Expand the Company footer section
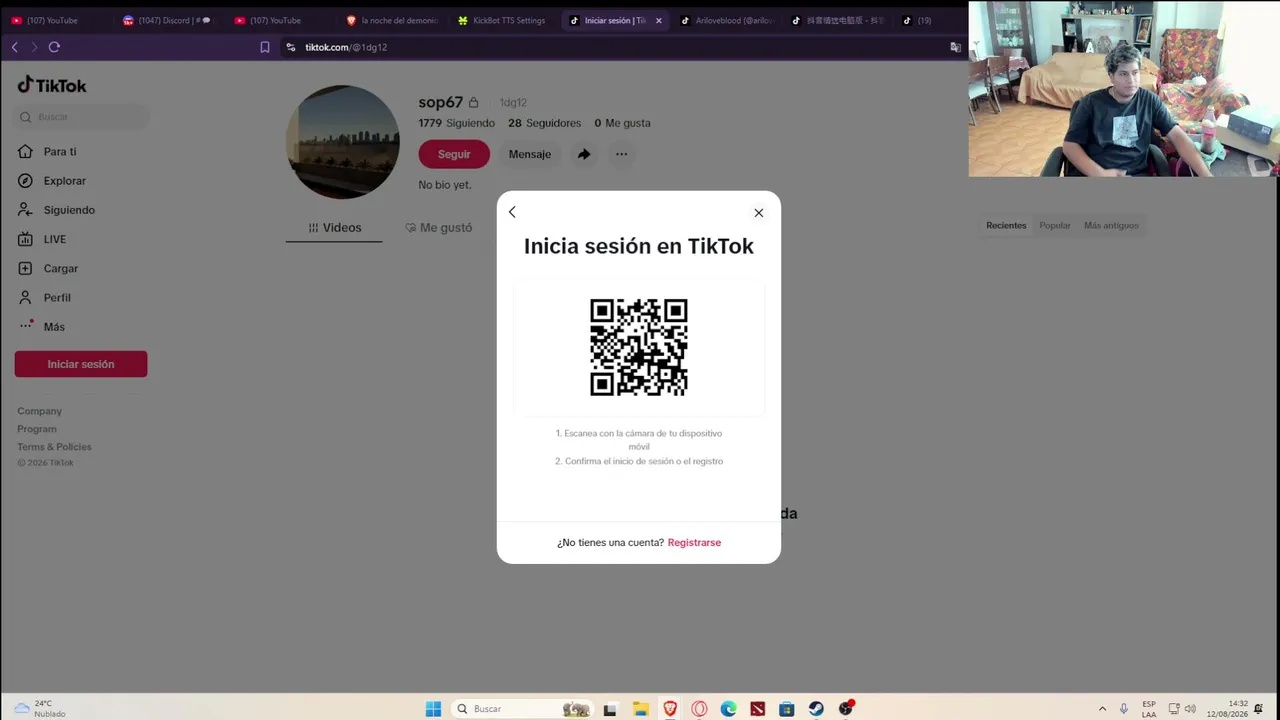Image resolution: width=1280 pixels, height=720 pixels. point(39,411)
